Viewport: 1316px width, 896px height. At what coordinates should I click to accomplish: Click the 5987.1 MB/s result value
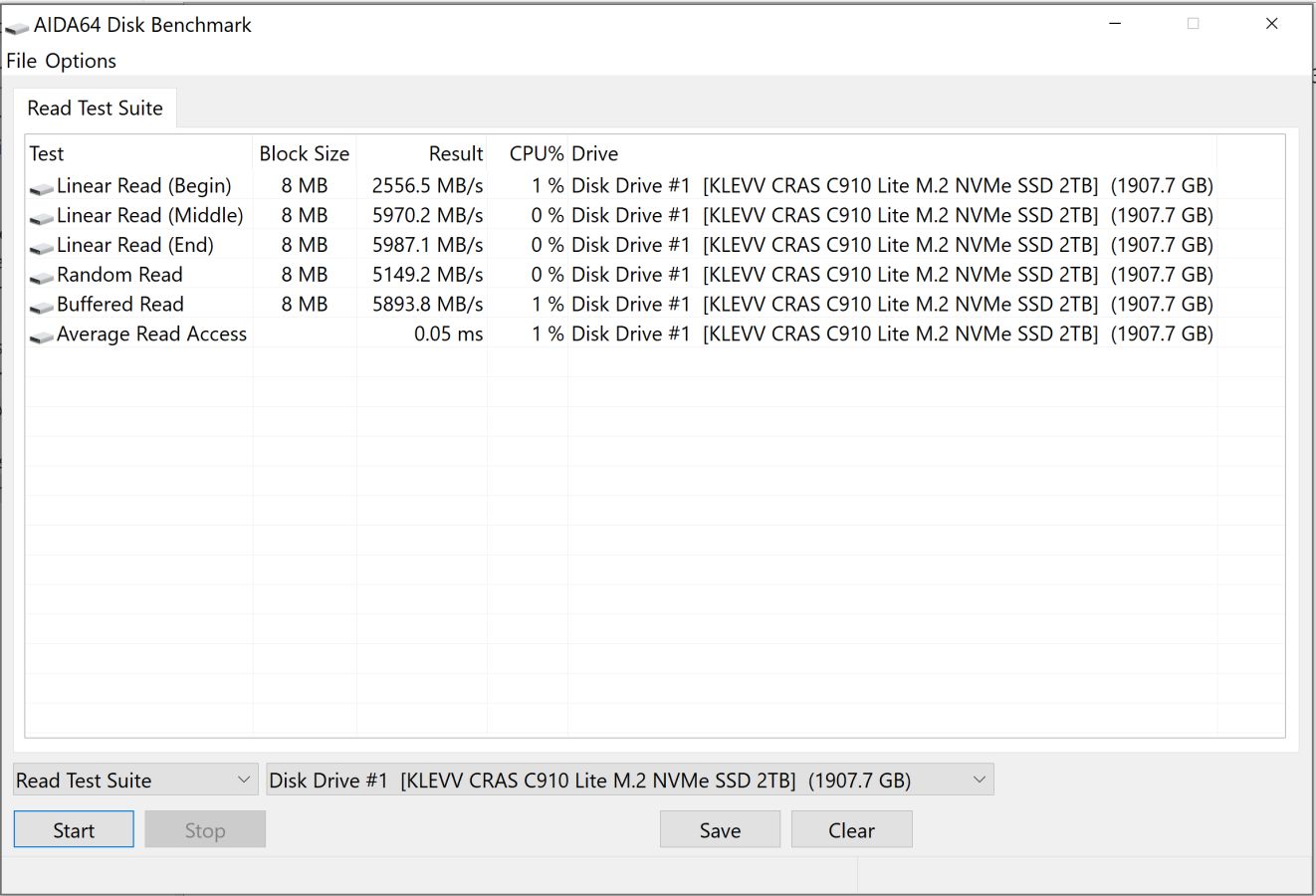click(428, 245)
